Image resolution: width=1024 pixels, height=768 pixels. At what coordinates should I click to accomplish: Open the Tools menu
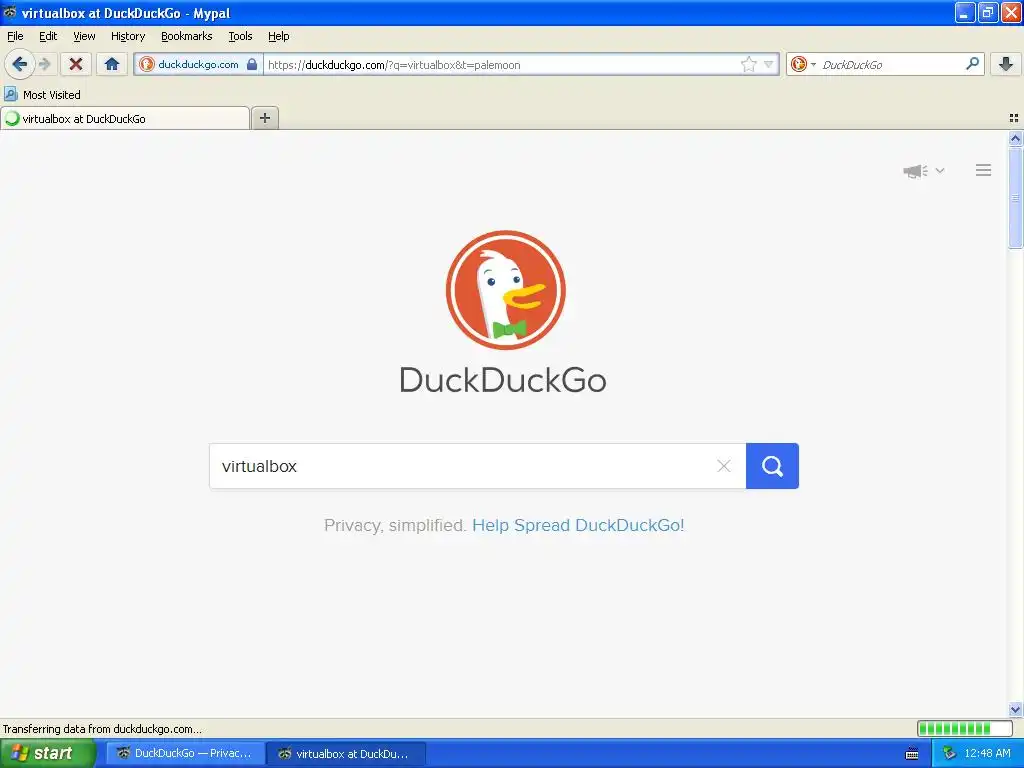coord(240,36)
